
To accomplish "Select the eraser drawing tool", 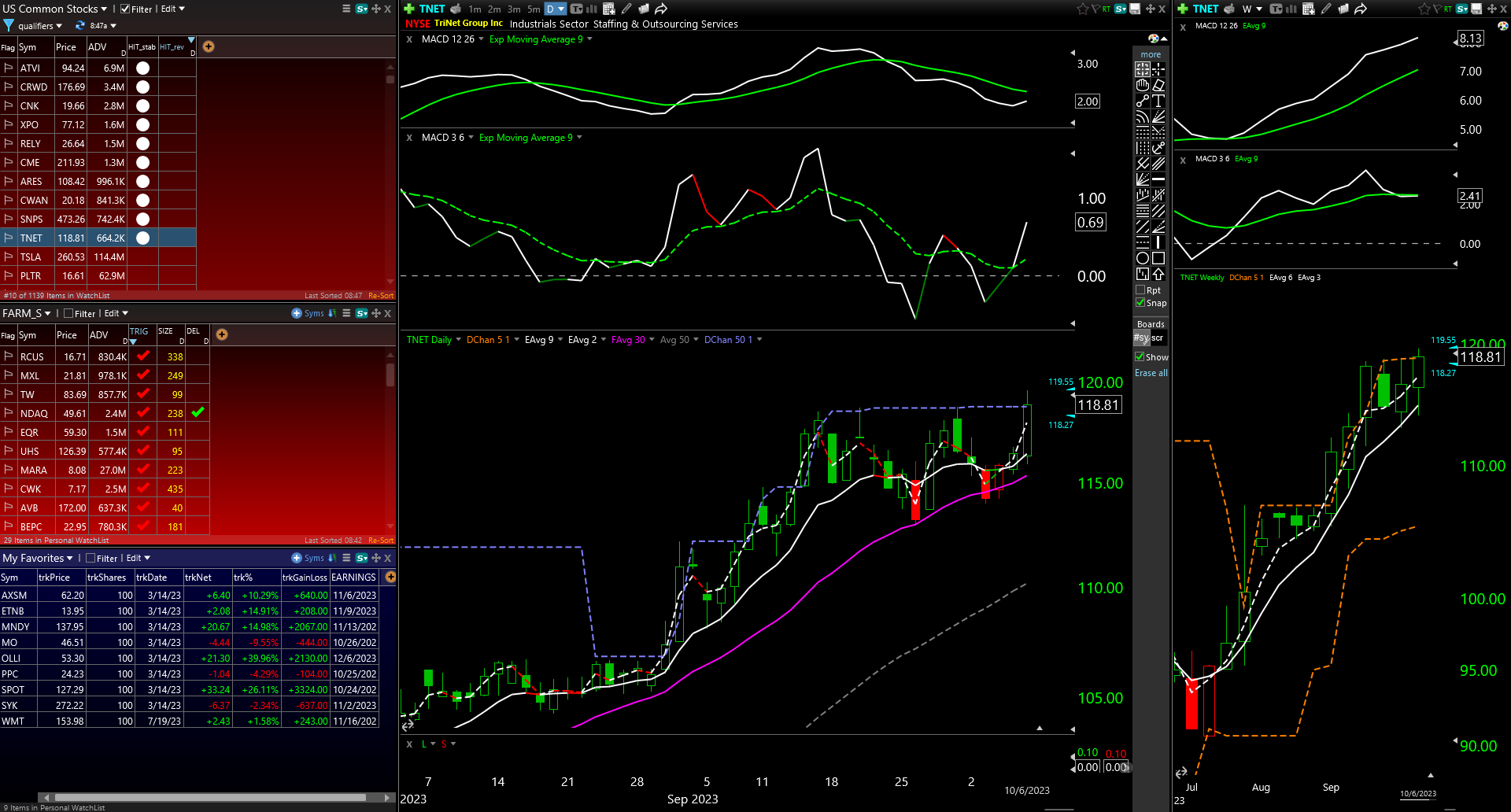I will [x=1158, y=85].
